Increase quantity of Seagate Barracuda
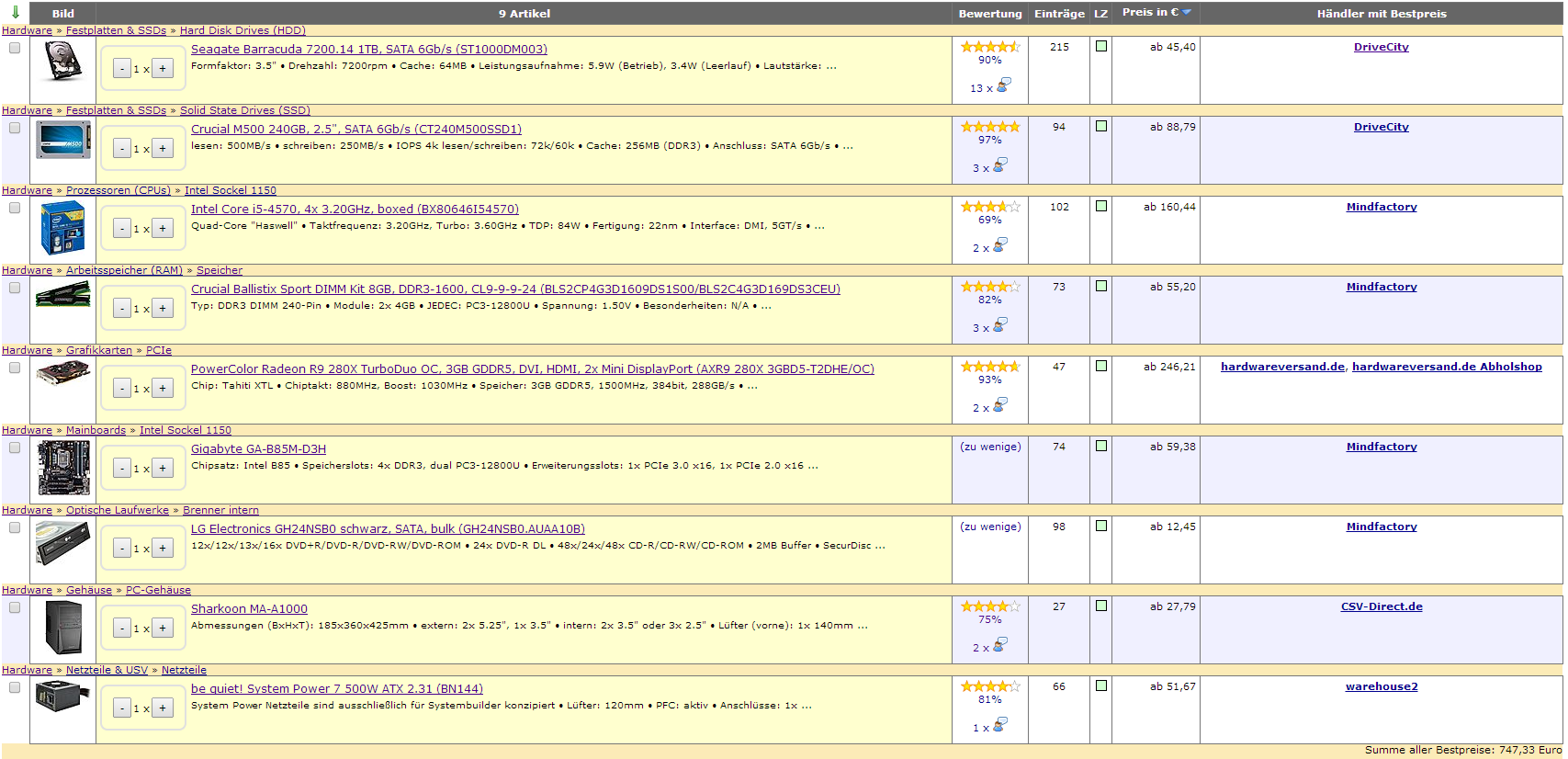1568x759 pixels. (163, 68)
